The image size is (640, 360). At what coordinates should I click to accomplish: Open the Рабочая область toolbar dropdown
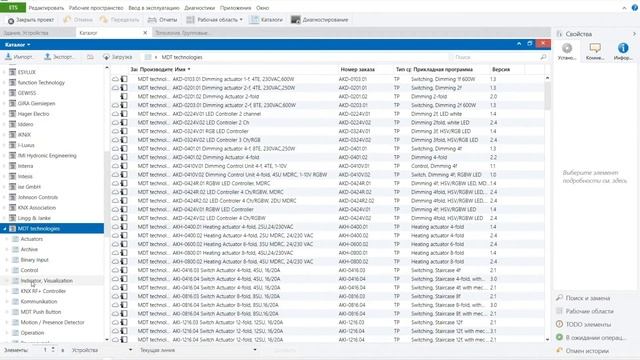pyautogui.click(x=214, y=20)
